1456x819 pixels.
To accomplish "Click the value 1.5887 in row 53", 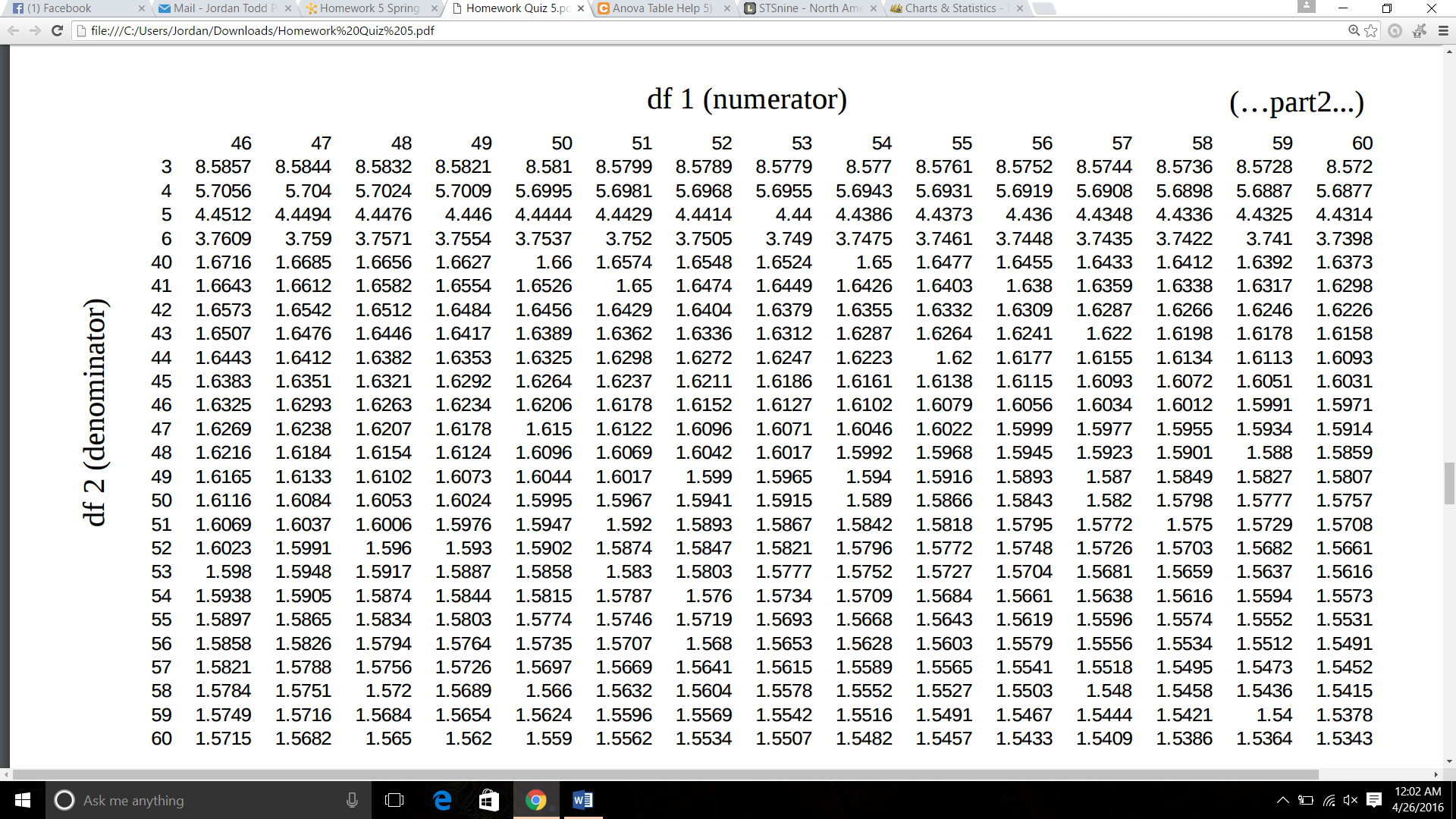I will [463, 572].
